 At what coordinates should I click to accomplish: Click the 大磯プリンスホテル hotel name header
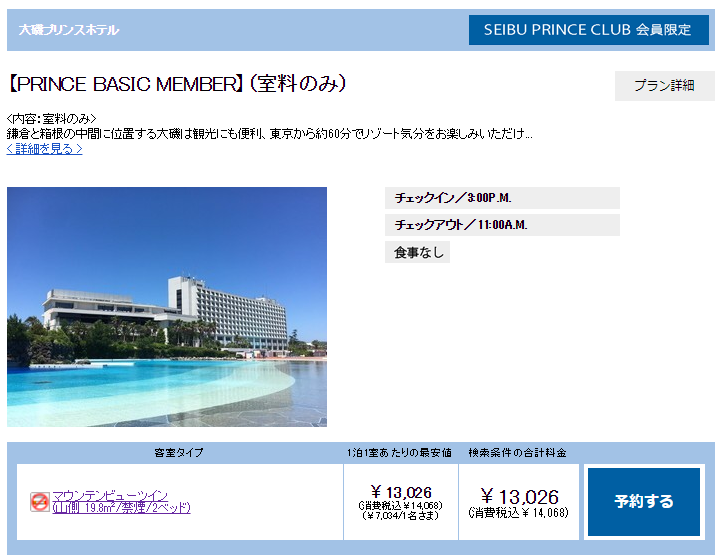(69, 30)
